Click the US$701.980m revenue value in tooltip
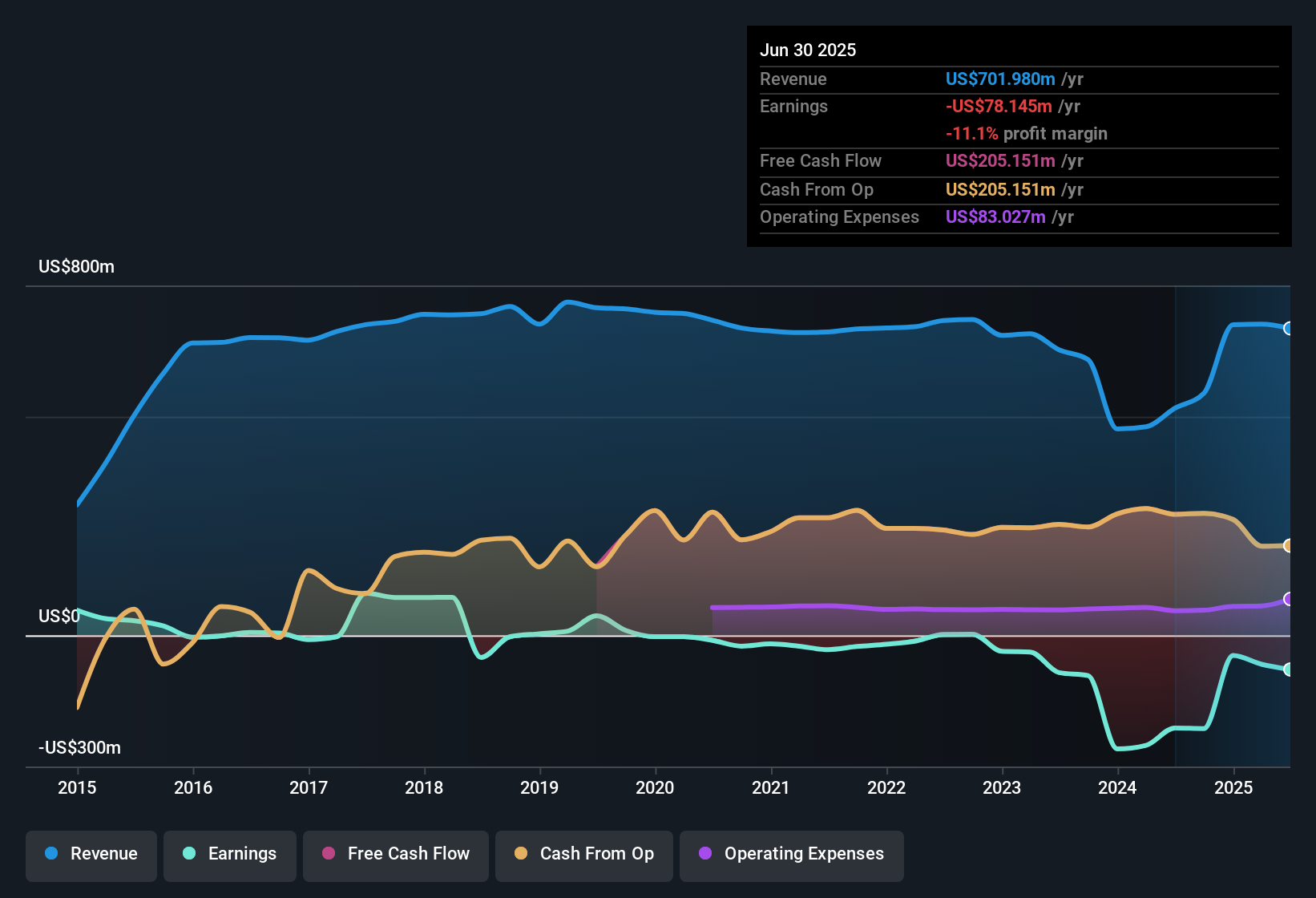The height and width of the screenshot is (898, 1316). 1000,79
